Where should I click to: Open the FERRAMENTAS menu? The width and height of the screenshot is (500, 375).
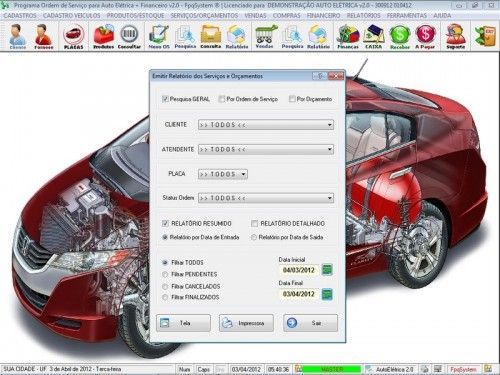coord(407,16)
